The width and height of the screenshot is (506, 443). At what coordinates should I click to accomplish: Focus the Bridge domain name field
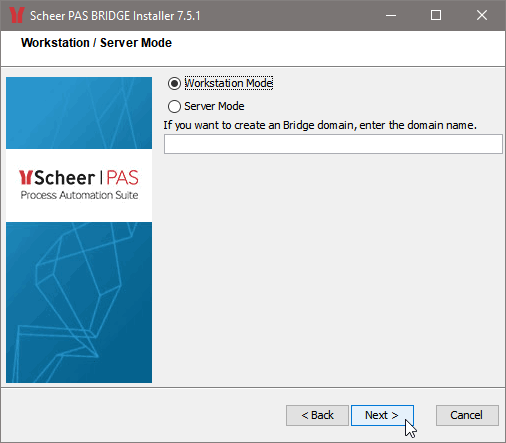pyautogui.click(x=333, y=144)
